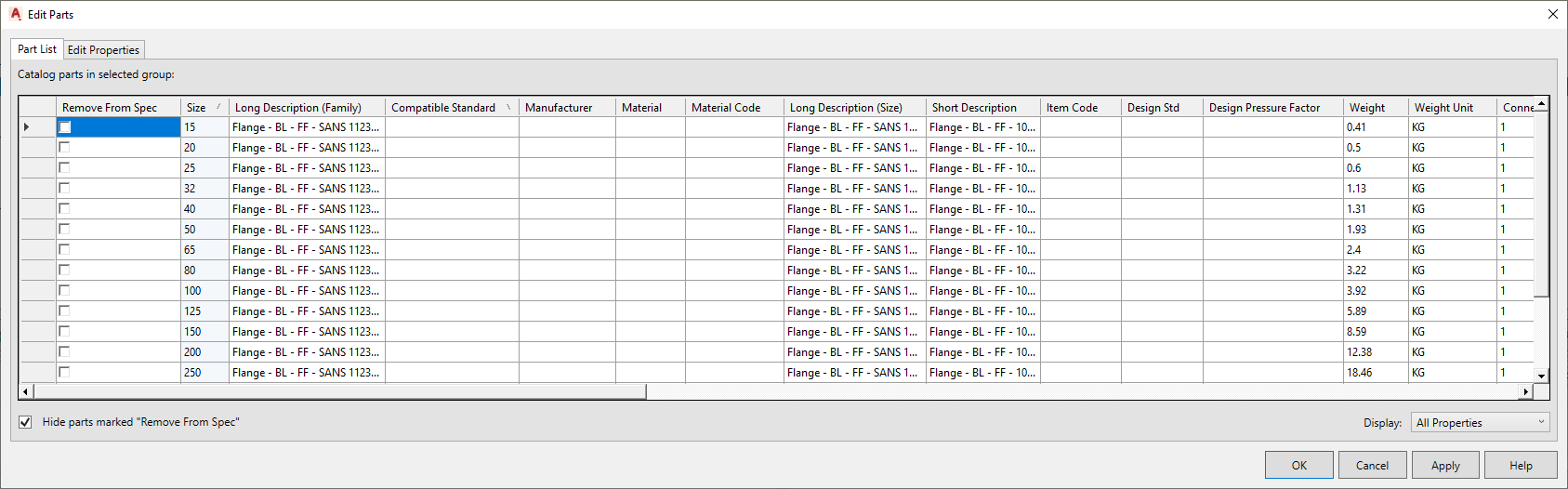Image resolution: width=1568 pixels, height=489 pixels.
Task: Close the Edit Parts dialog
Action: click(1552, 14)
